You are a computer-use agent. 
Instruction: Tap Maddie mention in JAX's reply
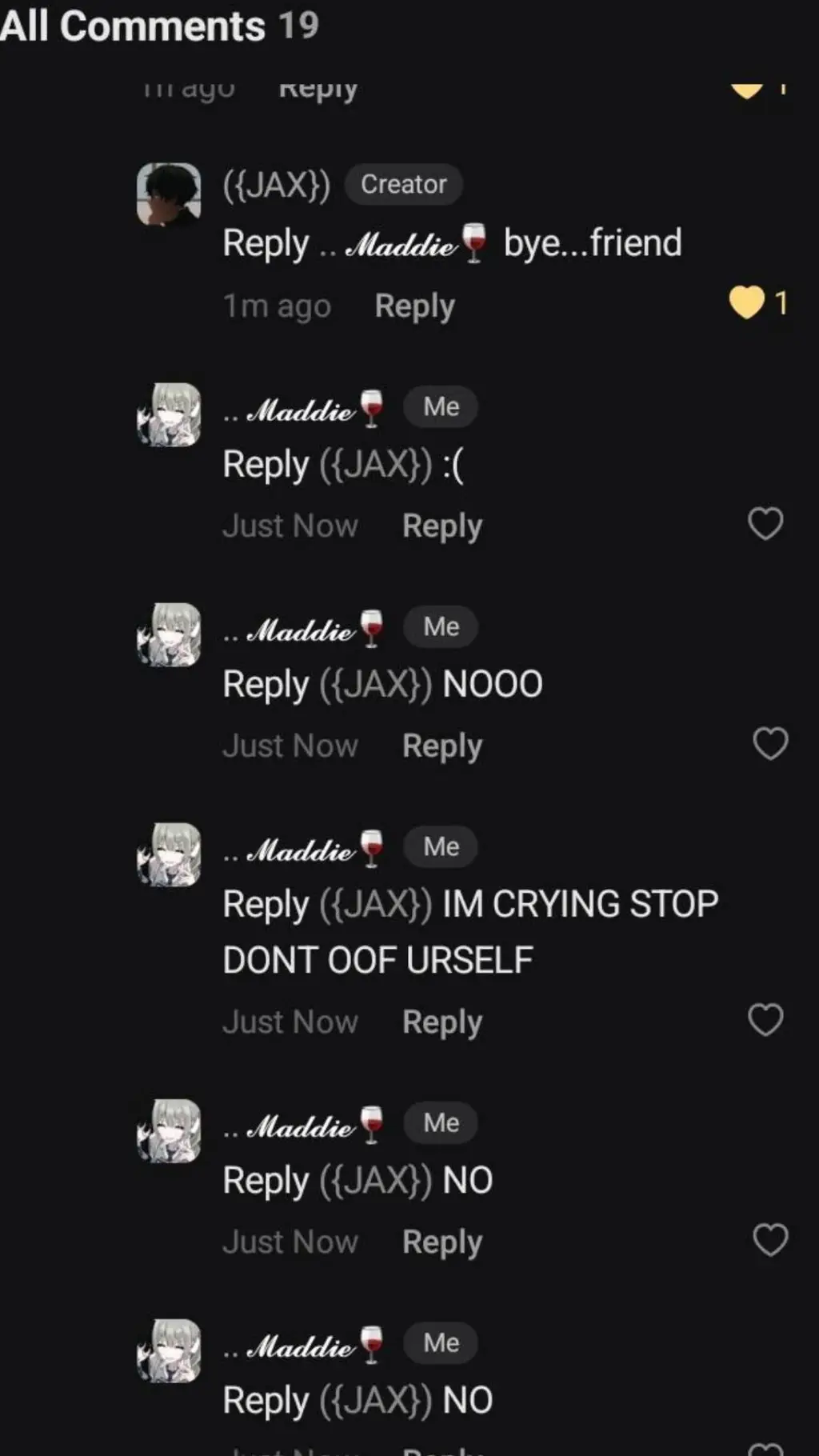point(404,243)
